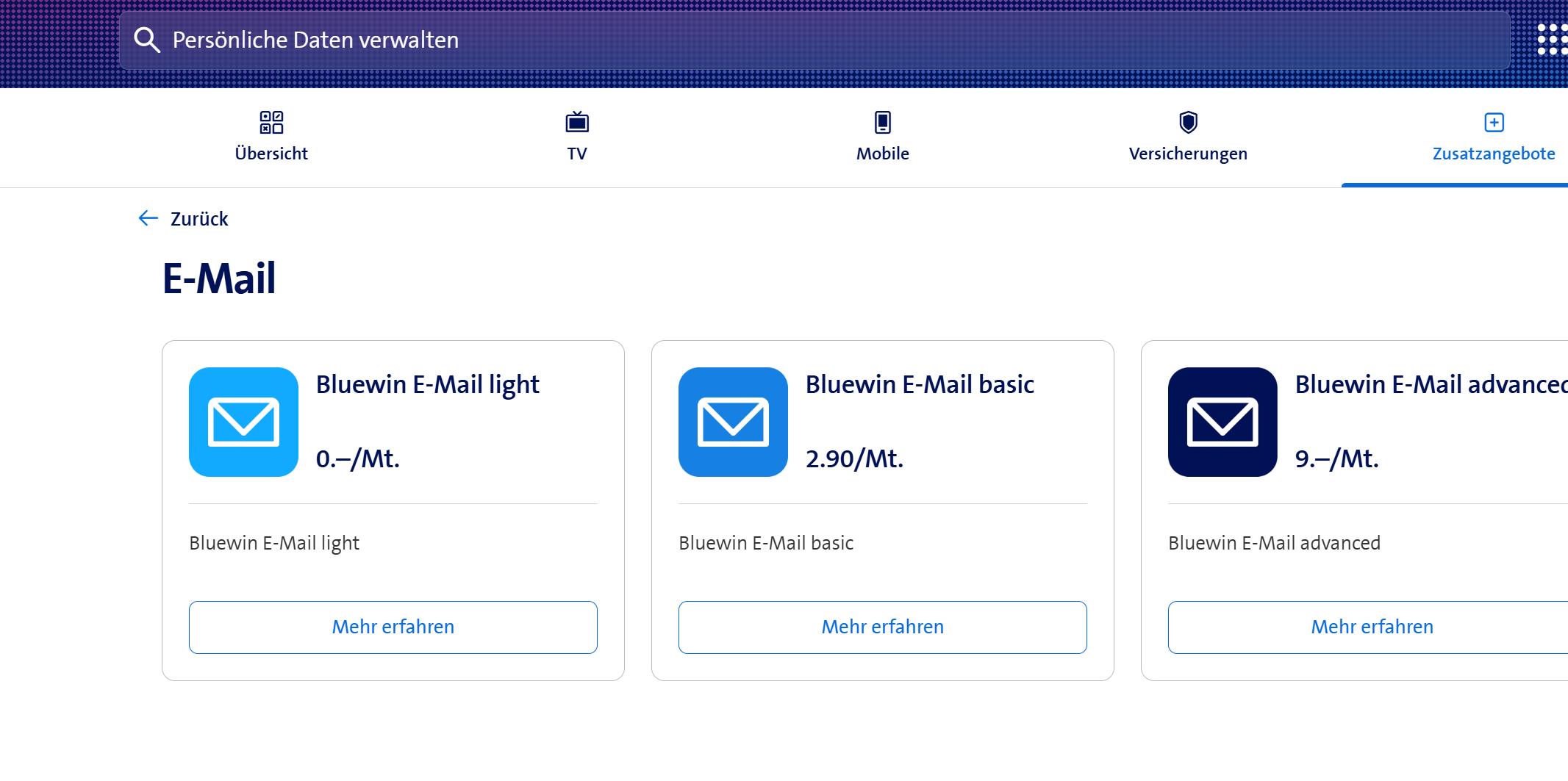Go back via the Zurück link

(199, 219)
